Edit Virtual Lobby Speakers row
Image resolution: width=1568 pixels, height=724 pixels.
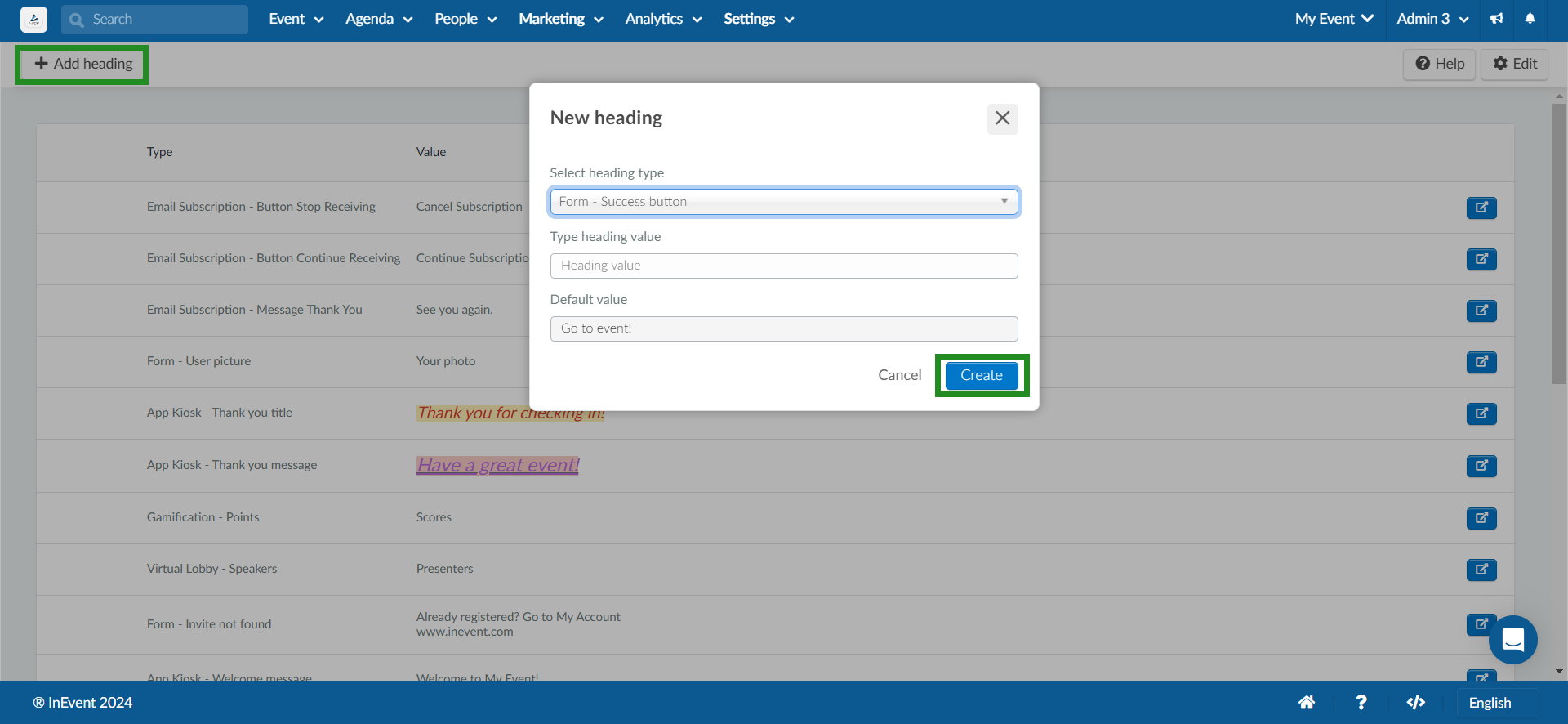(1481, 570)
